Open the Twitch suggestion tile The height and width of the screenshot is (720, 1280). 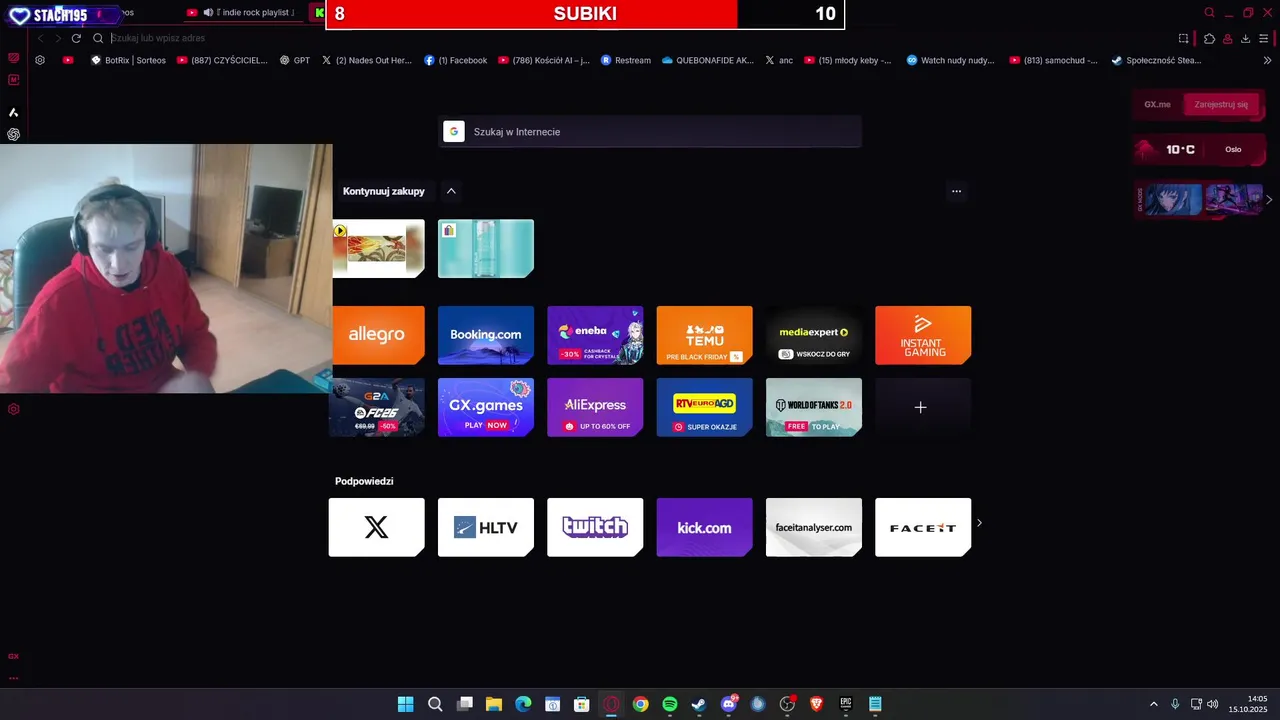(x=595, y=527)
